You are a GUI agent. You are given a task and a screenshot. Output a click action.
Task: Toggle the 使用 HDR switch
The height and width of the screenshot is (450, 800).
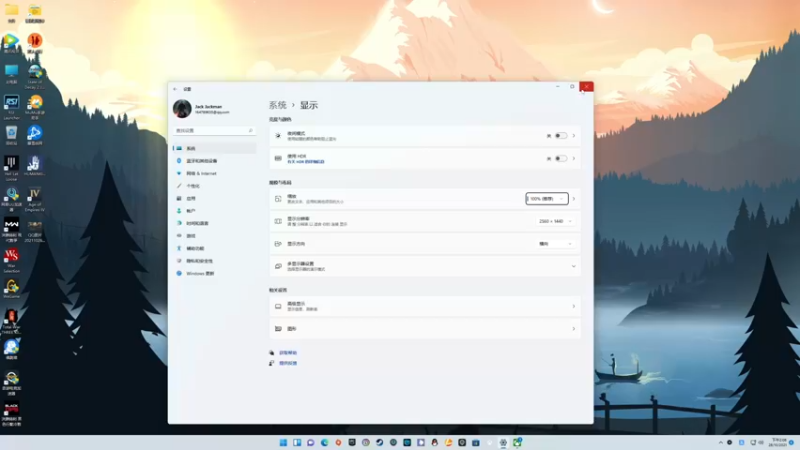(561, 159)
